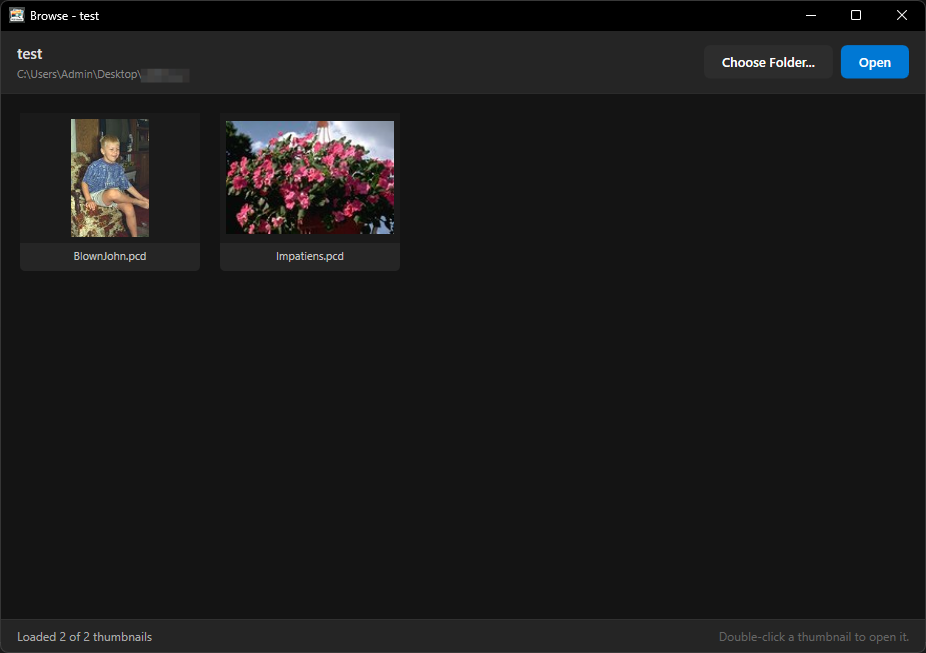The width and height of the screenshot is (926, 653).
Task: Select the BlownJohn.pcd boy thumbnail
Action: 110,178
